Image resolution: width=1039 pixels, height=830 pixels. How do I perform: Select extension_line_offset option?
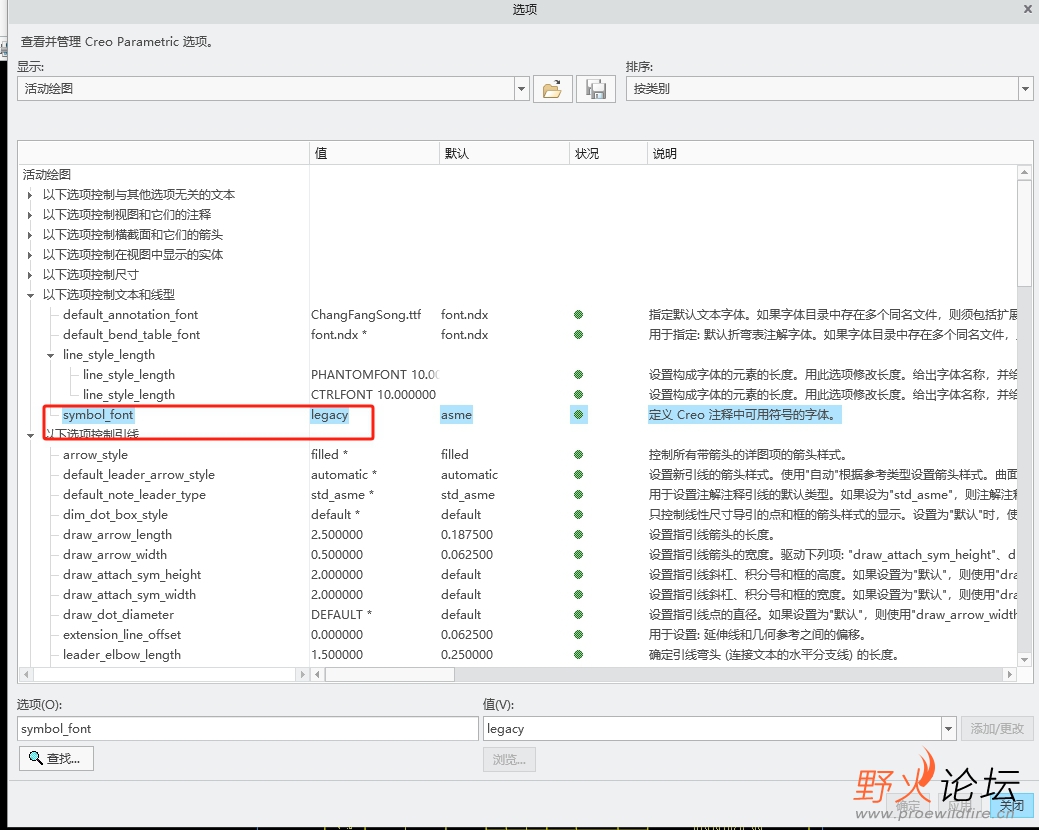pyautogui.click(x=122, y=635)
